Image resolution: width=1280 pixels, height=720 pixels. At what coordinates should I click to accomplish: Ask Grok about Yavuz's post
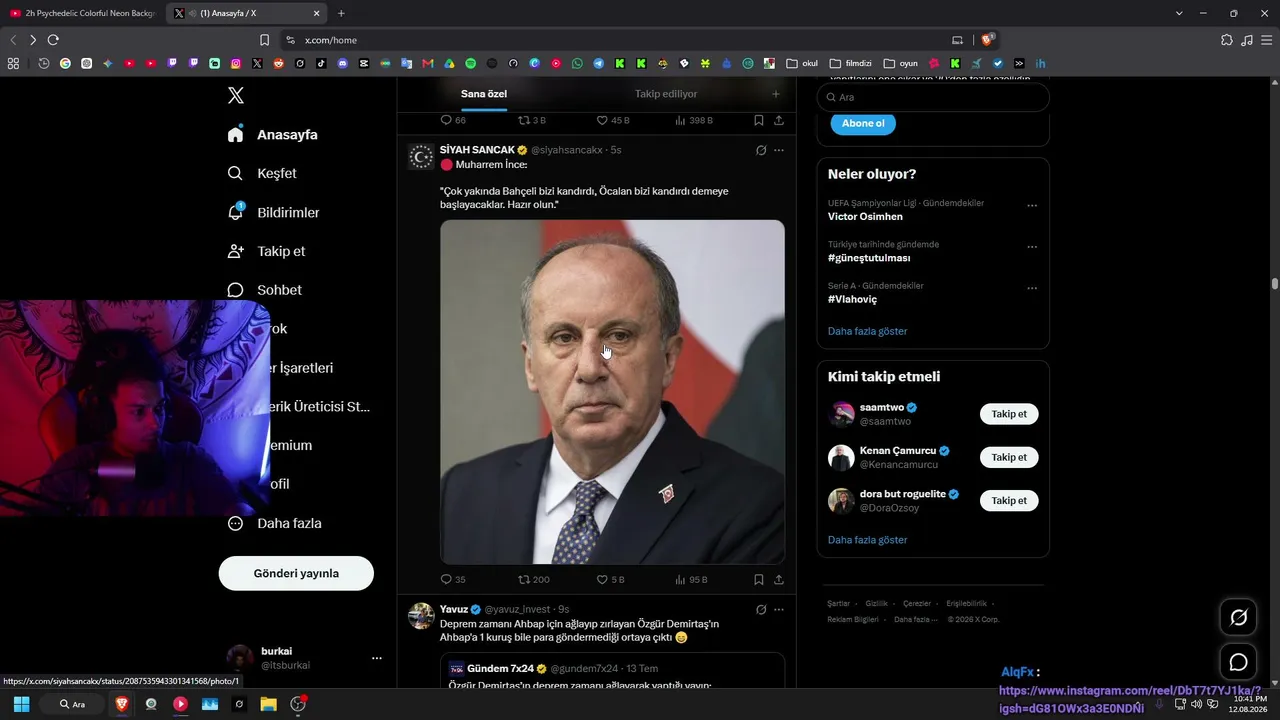(761, 609)
